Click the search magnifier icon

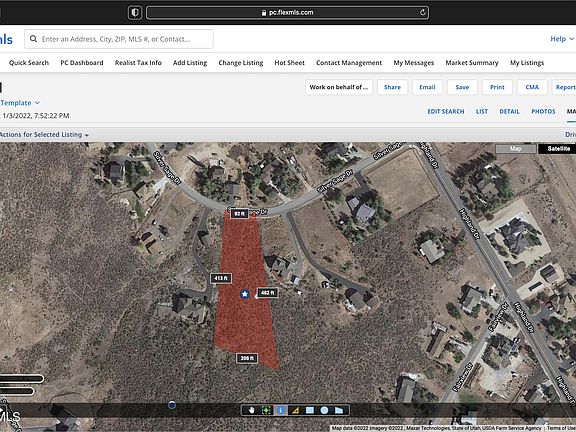[33, 39]
